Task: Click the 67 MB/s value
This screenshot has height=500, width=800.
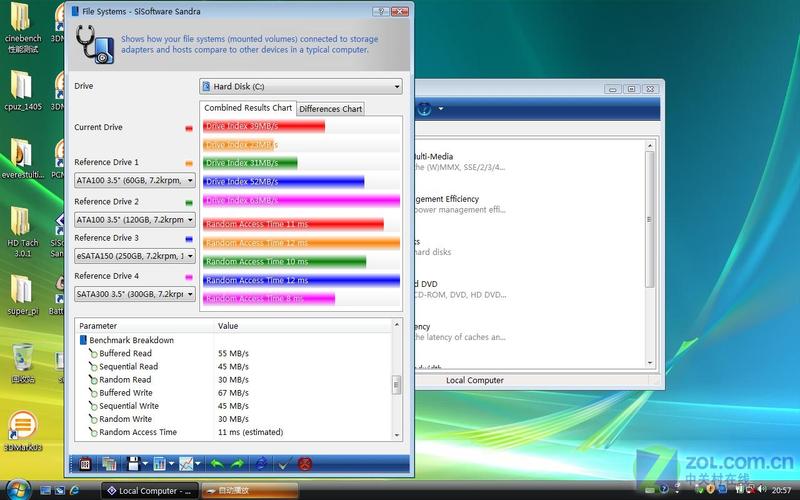Action: coord(233,393)
